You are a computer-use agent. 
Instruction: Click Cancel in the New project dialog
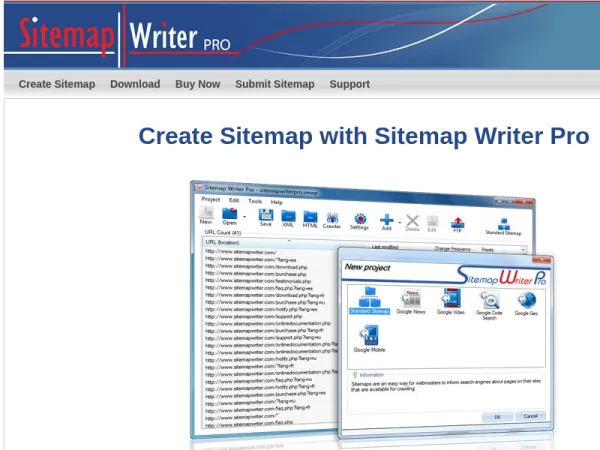(x=530, y=416)
